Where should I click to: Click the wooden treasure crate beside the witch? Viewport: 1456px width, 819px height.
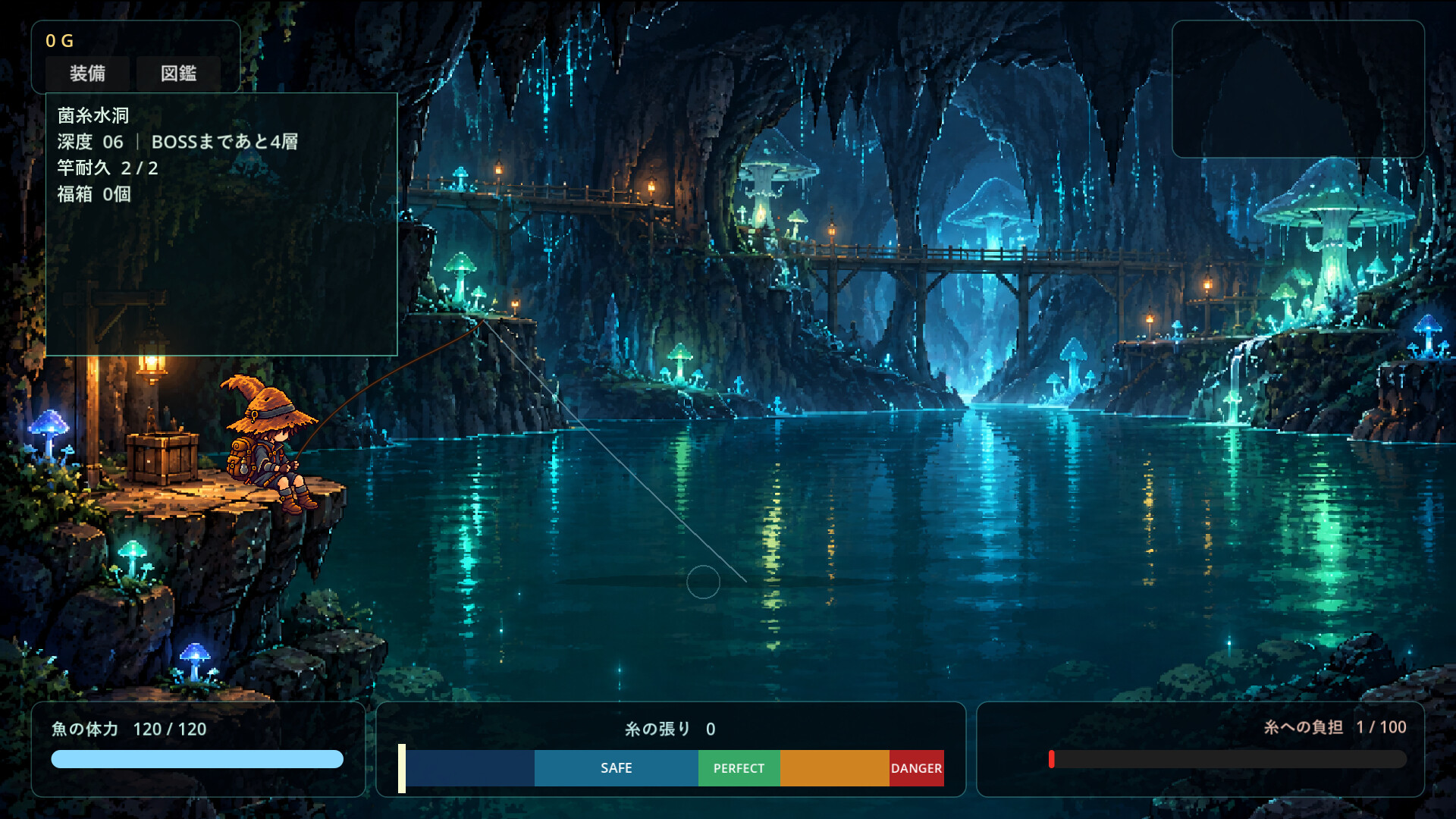click(162, 457)
